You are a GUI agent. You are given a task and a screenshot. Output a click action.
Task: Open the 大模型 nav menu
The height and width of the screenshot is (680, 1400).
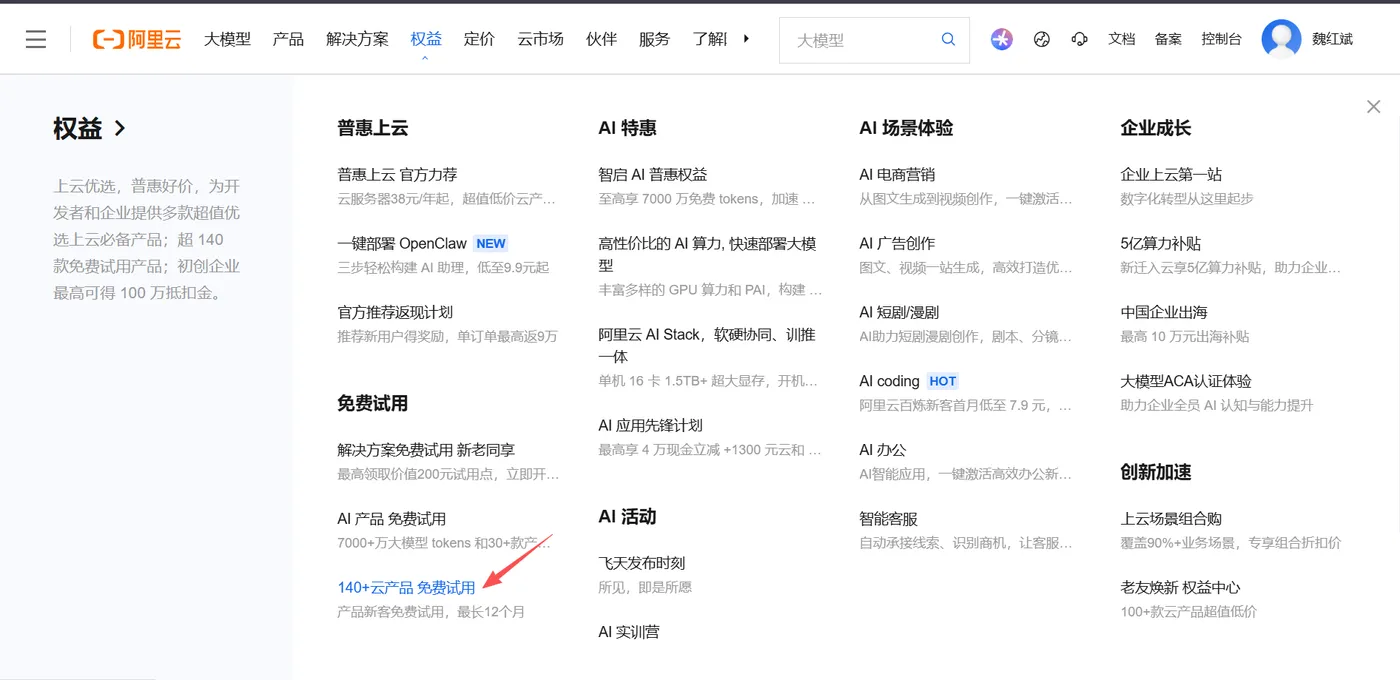tap(227, 39)
